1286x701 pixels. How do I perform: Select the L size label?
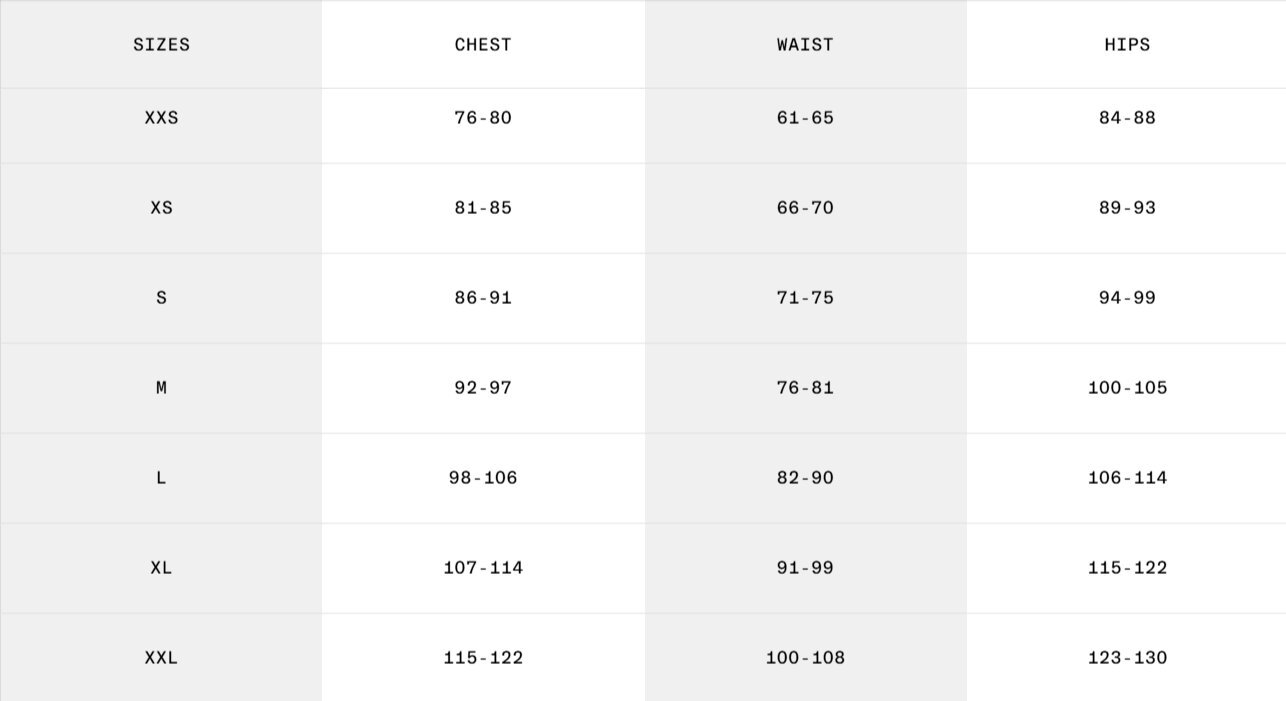coord(161,478)
